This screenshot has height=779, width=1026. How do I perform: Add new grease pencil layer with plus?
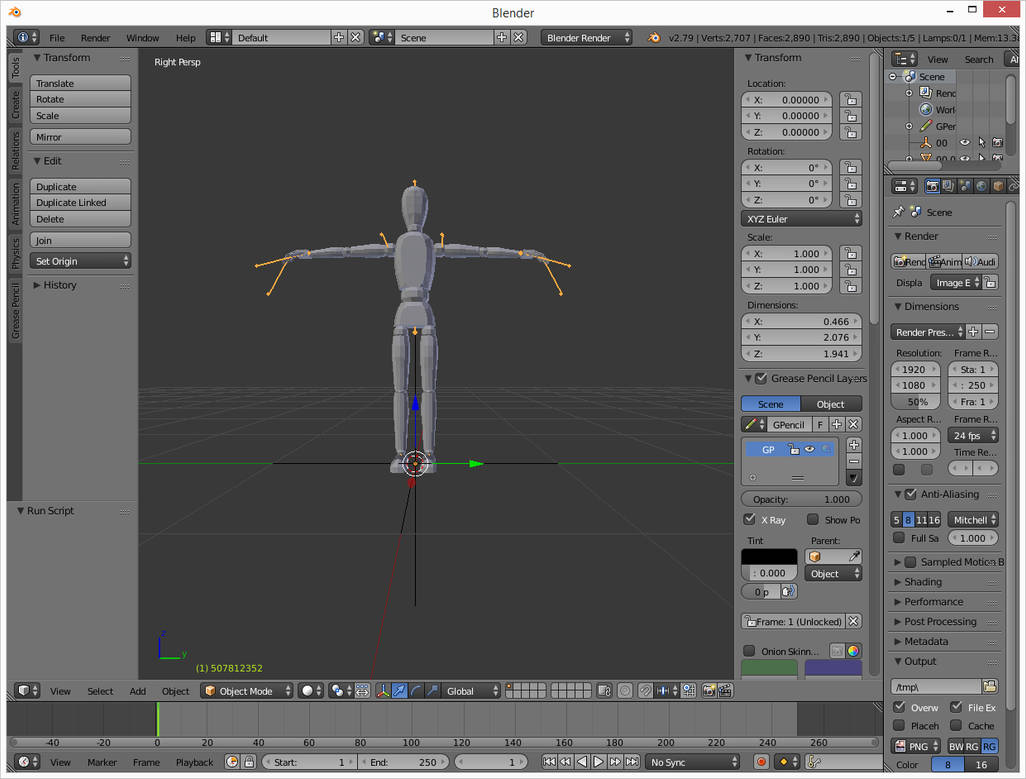[x=853, y=445]
